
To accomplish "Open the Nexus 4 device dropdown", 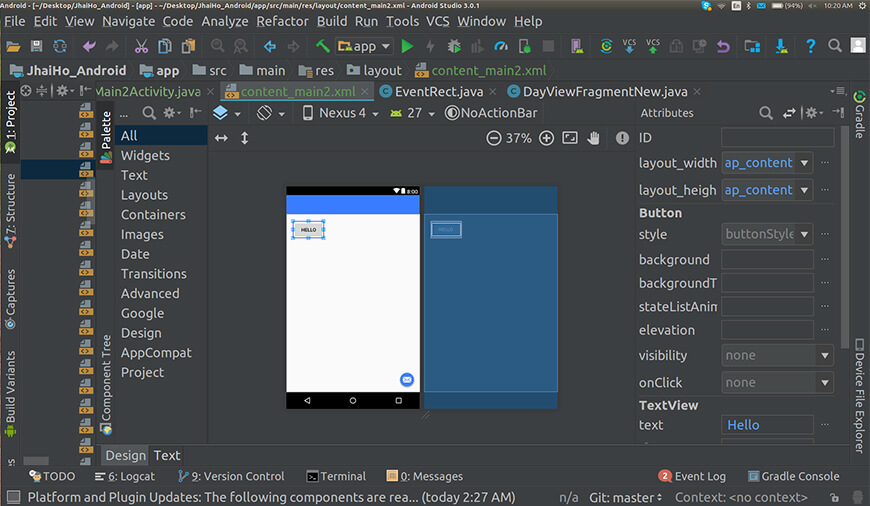I will pyautogui.click(x=341, y=113).
